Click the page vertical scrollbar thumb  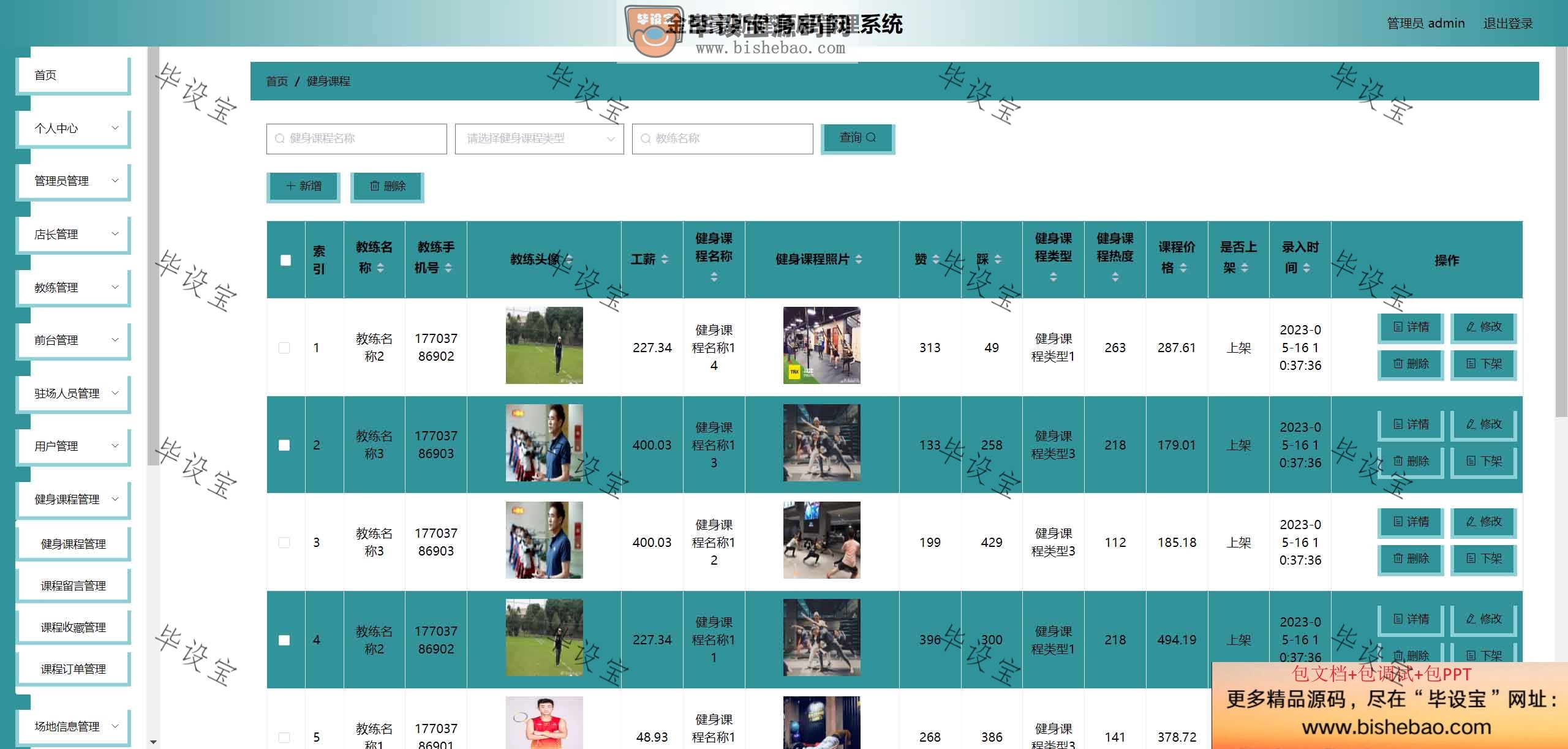(1561, 233)
